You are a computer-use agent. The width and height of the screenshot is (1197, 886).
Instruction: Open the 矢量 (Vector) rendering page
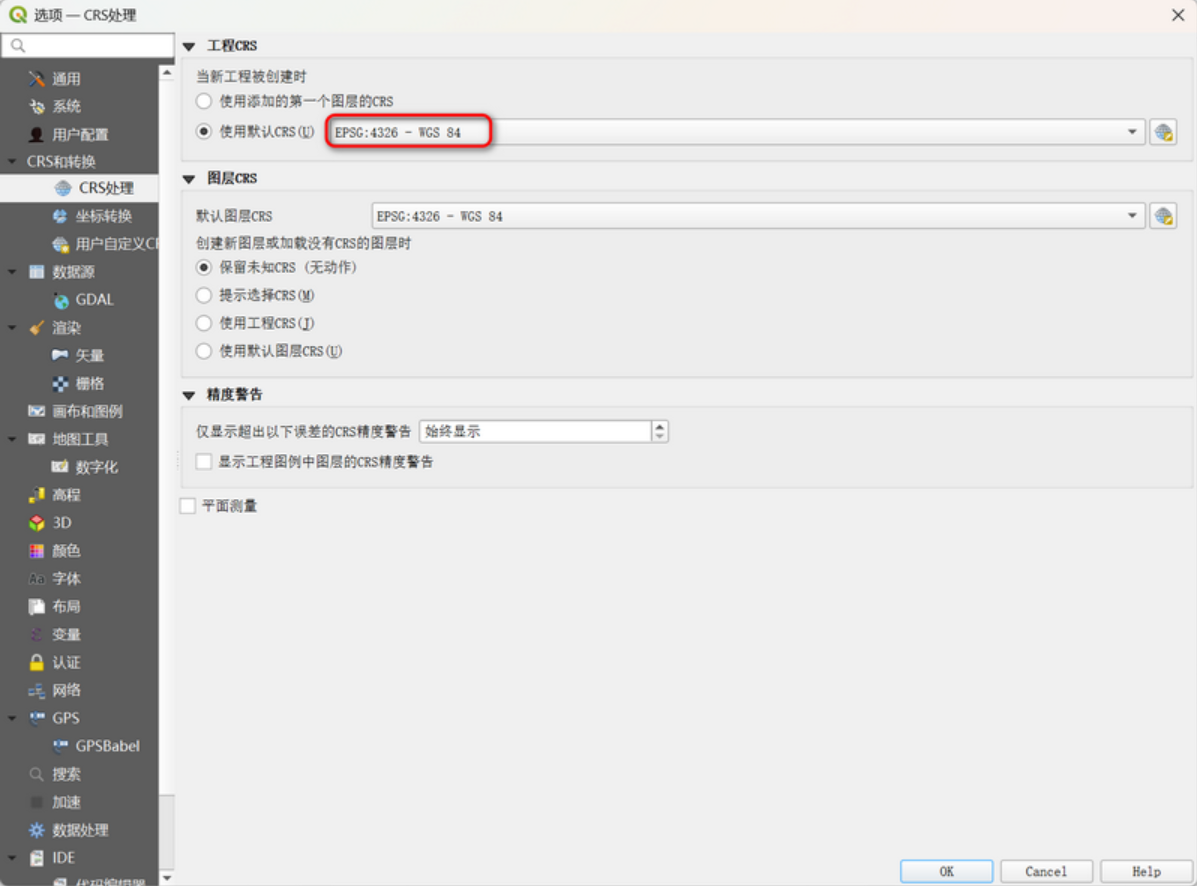point(89,356)
